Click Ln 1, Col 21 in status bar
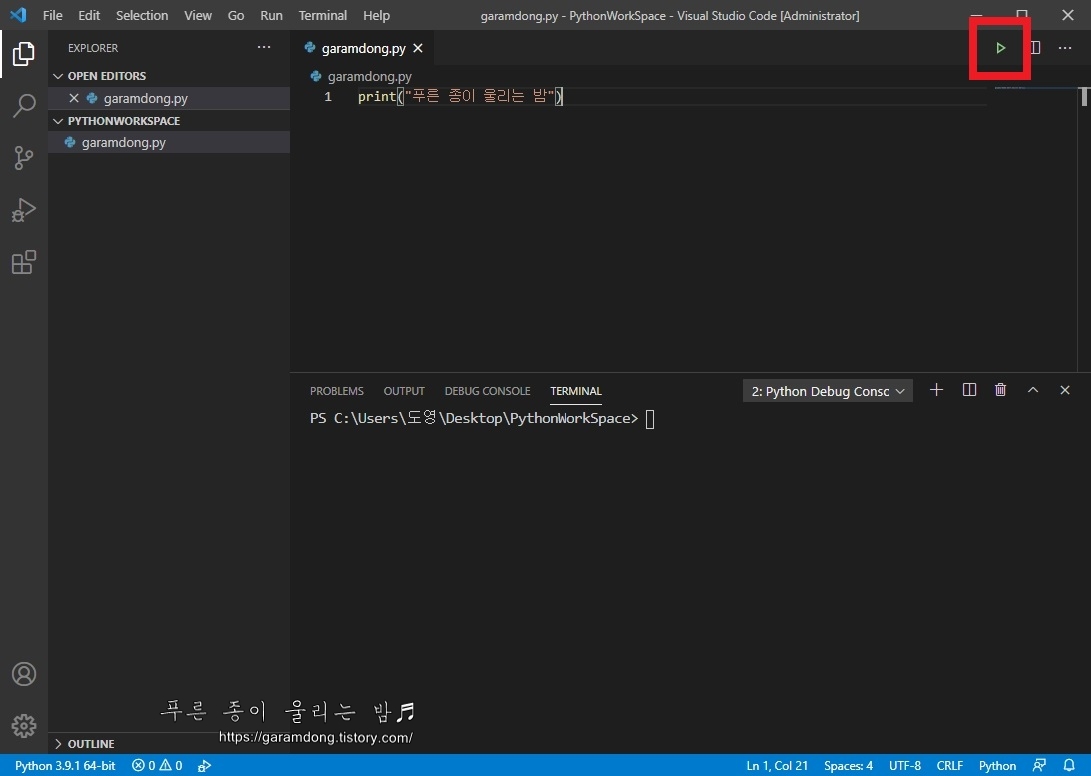This screenshot has width=1091, height=776. point(777,766)
